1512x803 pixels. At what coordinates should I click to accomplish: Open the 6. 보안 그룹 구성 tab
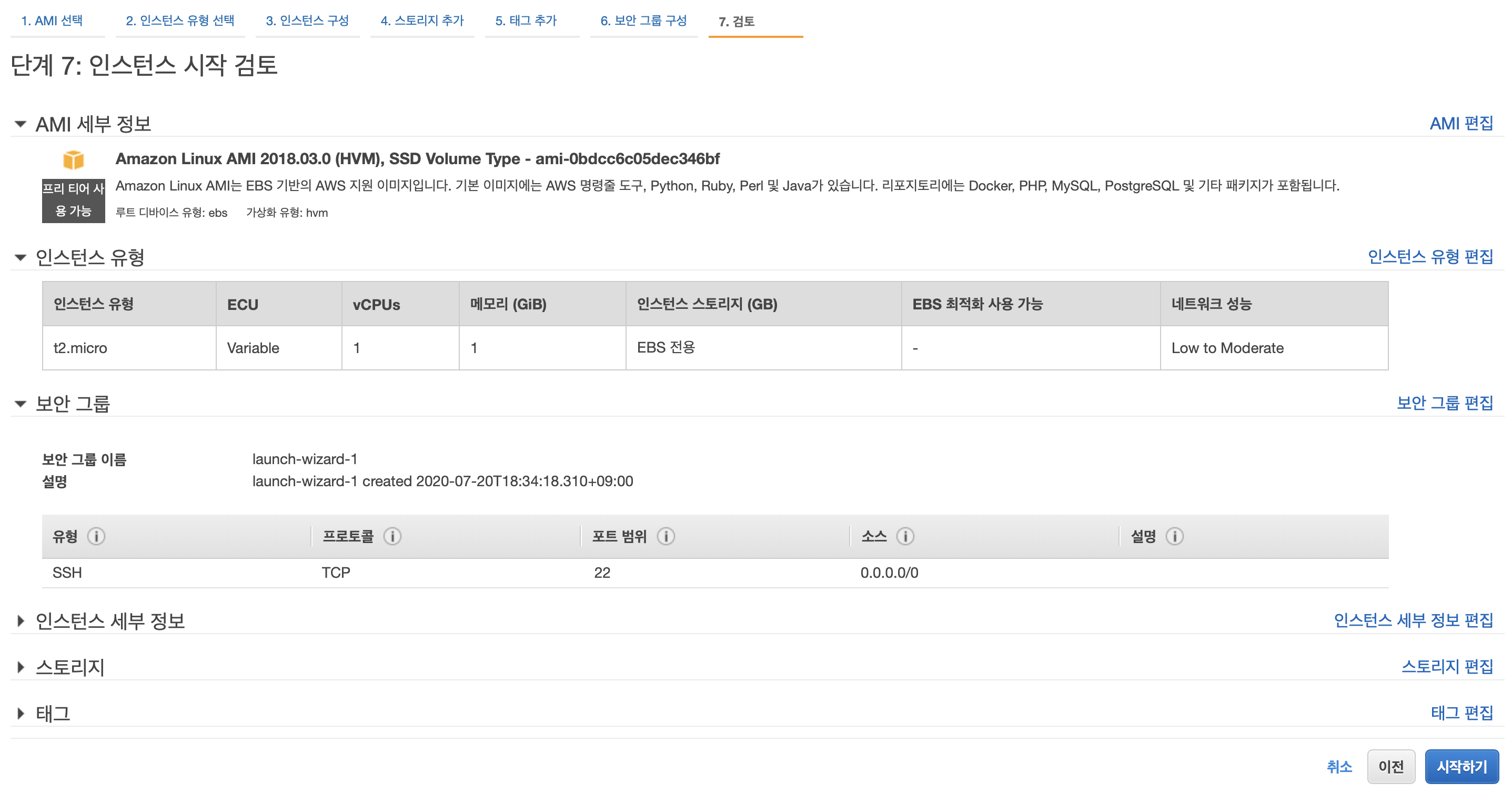(x=643, y=21)
